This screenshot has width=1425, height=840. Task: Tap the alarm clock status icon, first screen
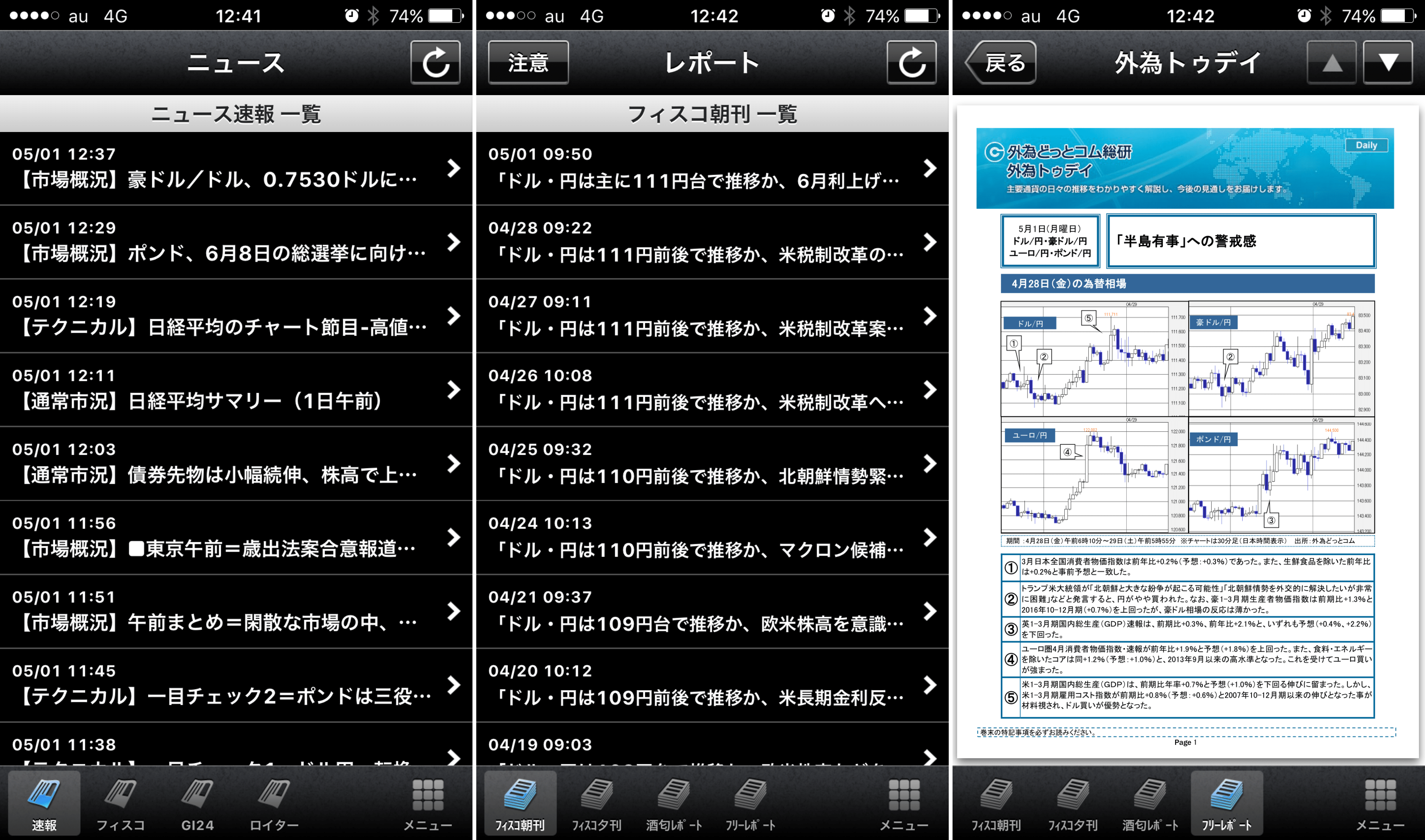[x=351, y=15]
